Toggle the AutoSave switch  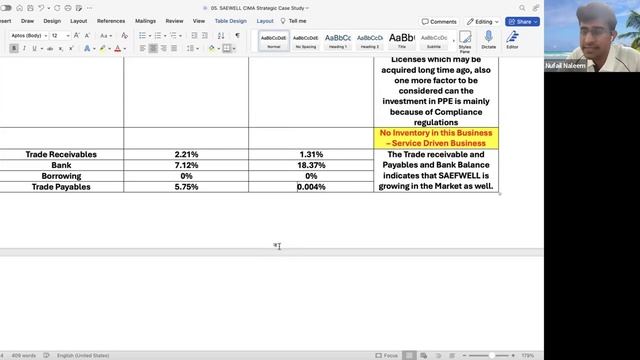click(x=6, y=8)
